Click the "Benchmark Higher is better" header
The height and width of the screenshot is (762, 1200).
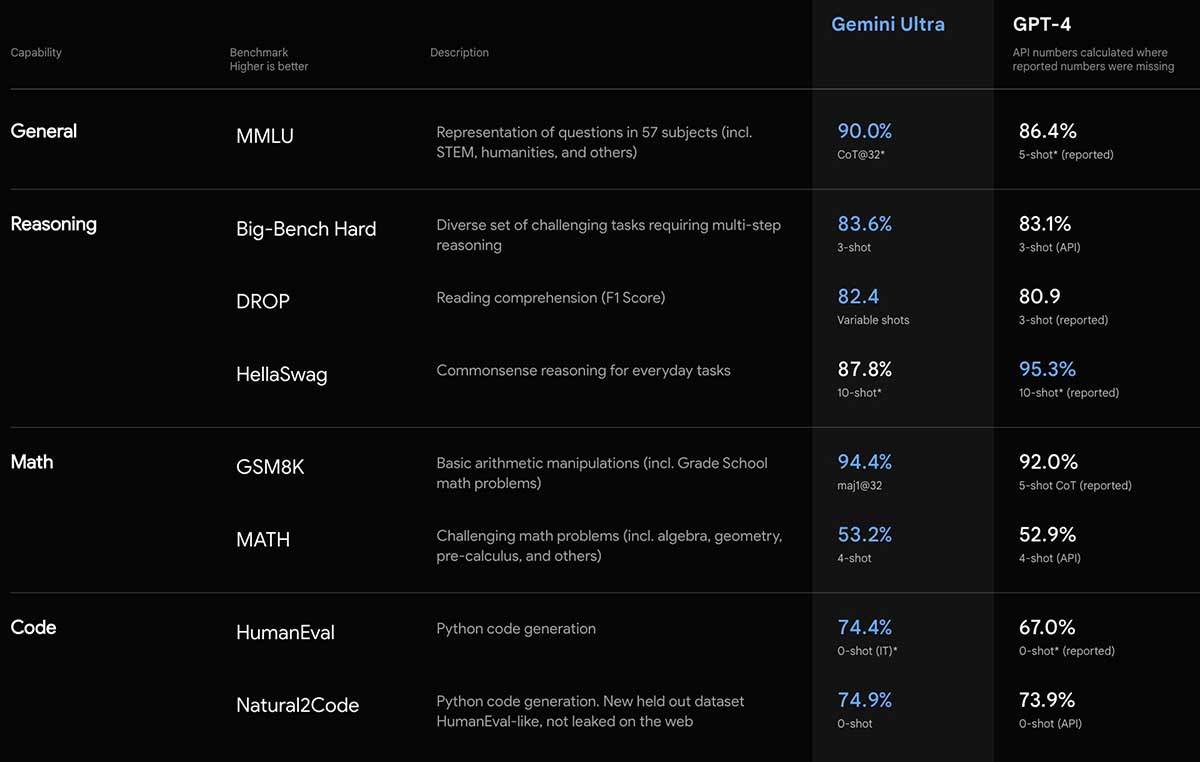[269, 59]
